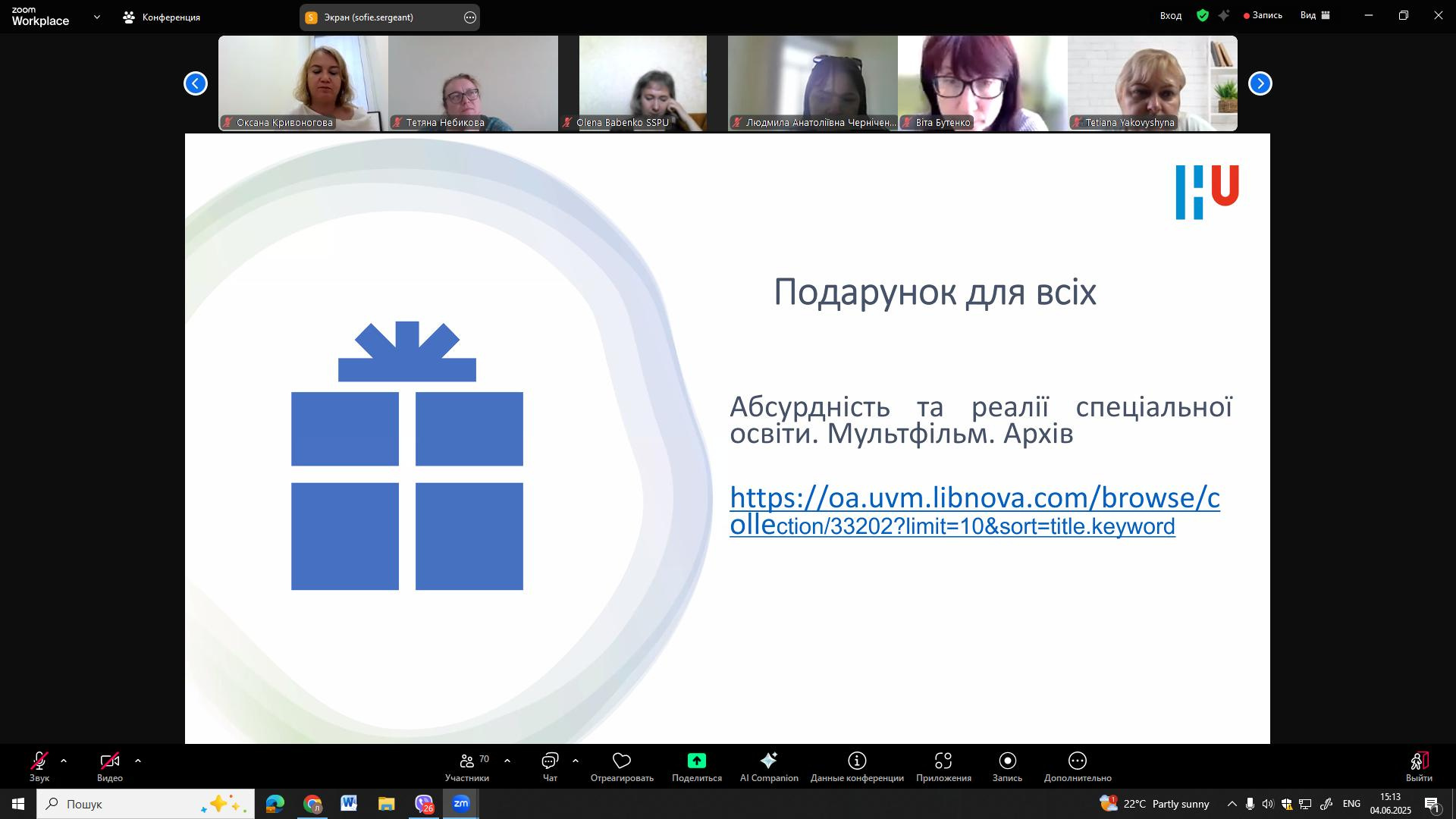Image resolution: width=1456 pixels, height=819 pixels.
Task: Open the Чат chat panel
Action: 550,767
